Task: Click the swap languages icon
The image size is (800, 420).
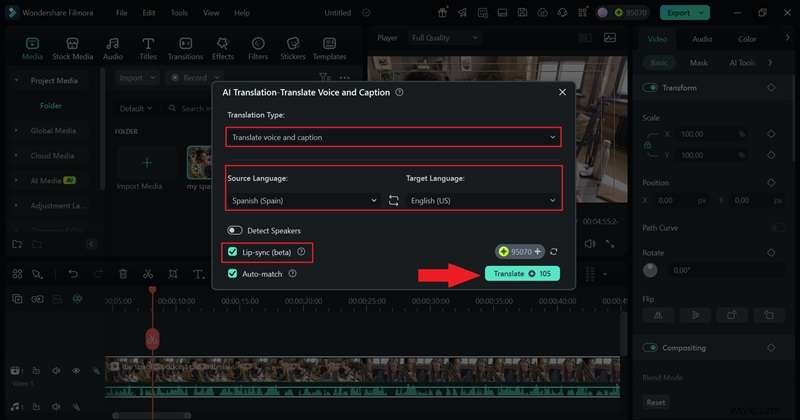Action: 393,200
